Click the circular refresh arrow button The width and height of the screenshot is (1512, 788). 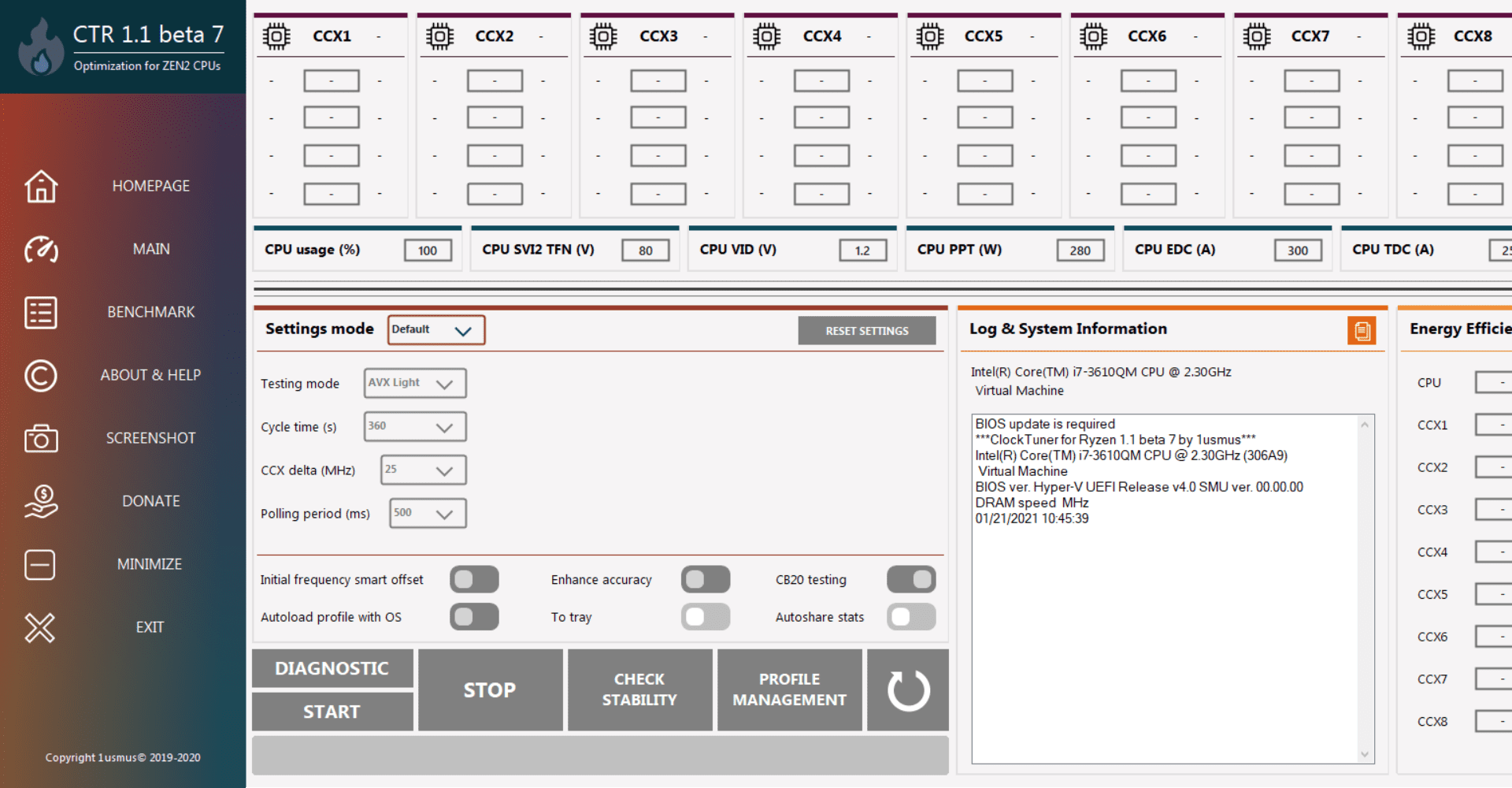[x=908, y=690]
